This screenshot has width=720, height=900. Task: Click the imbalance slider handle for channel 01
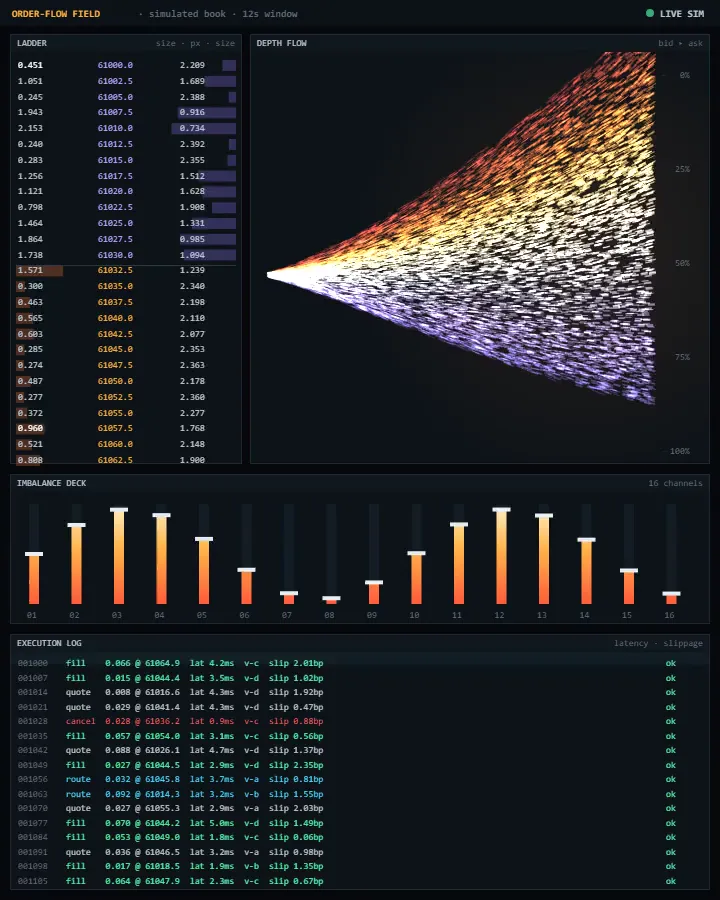click(34, 554)
